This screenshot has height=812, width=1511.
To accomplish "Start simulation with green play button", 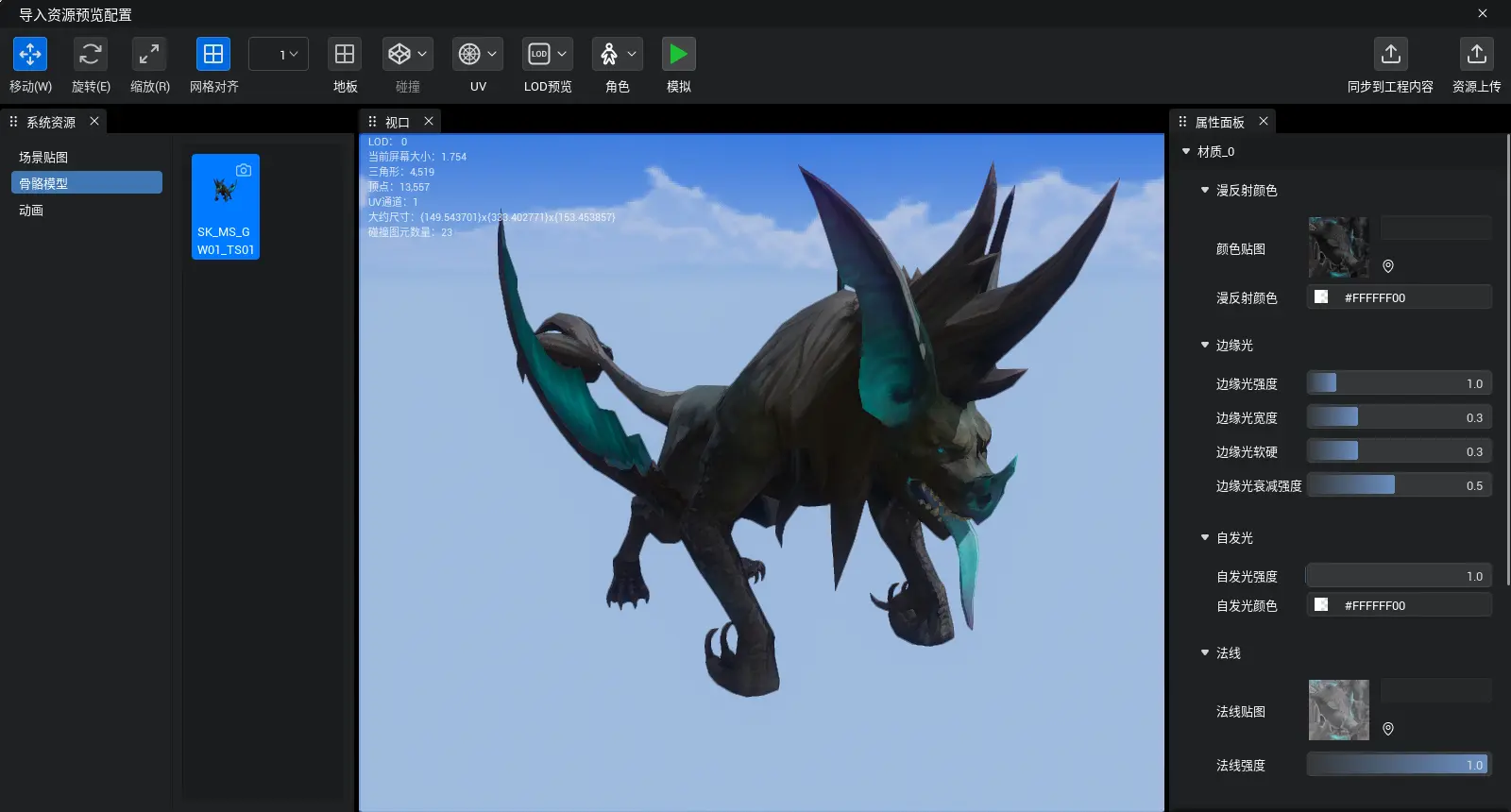I will coord(678,54).
